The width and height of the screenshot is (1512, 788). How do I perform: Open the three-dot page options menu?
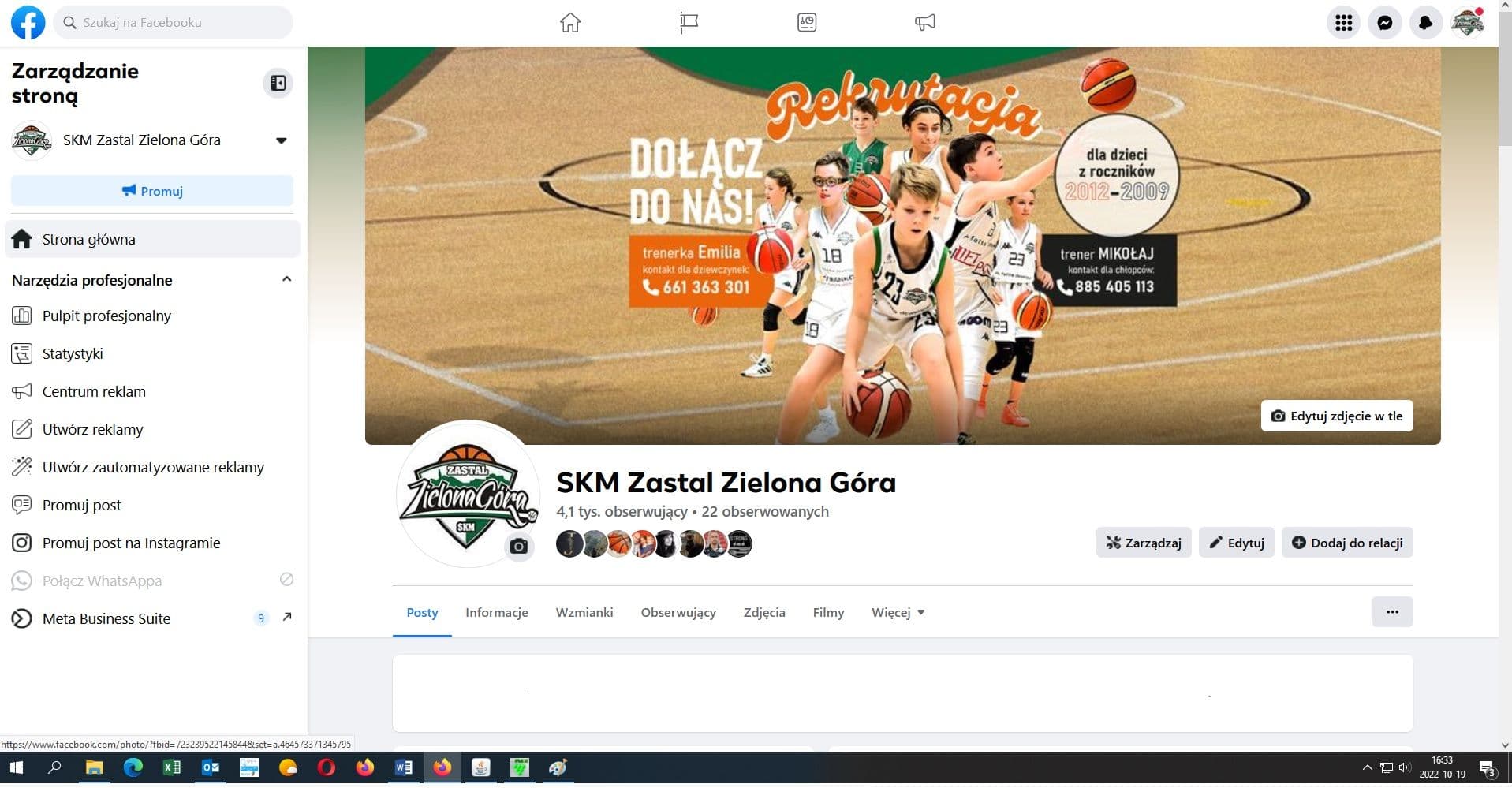click(1392, 612)
